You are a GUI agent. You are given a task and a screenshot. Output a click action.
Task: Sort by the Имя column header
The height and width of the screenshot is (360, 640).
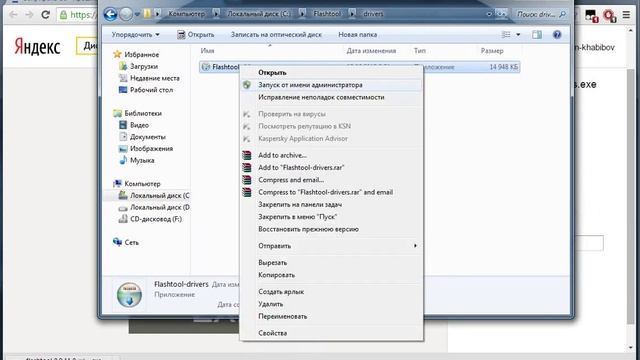coord(207,51)
